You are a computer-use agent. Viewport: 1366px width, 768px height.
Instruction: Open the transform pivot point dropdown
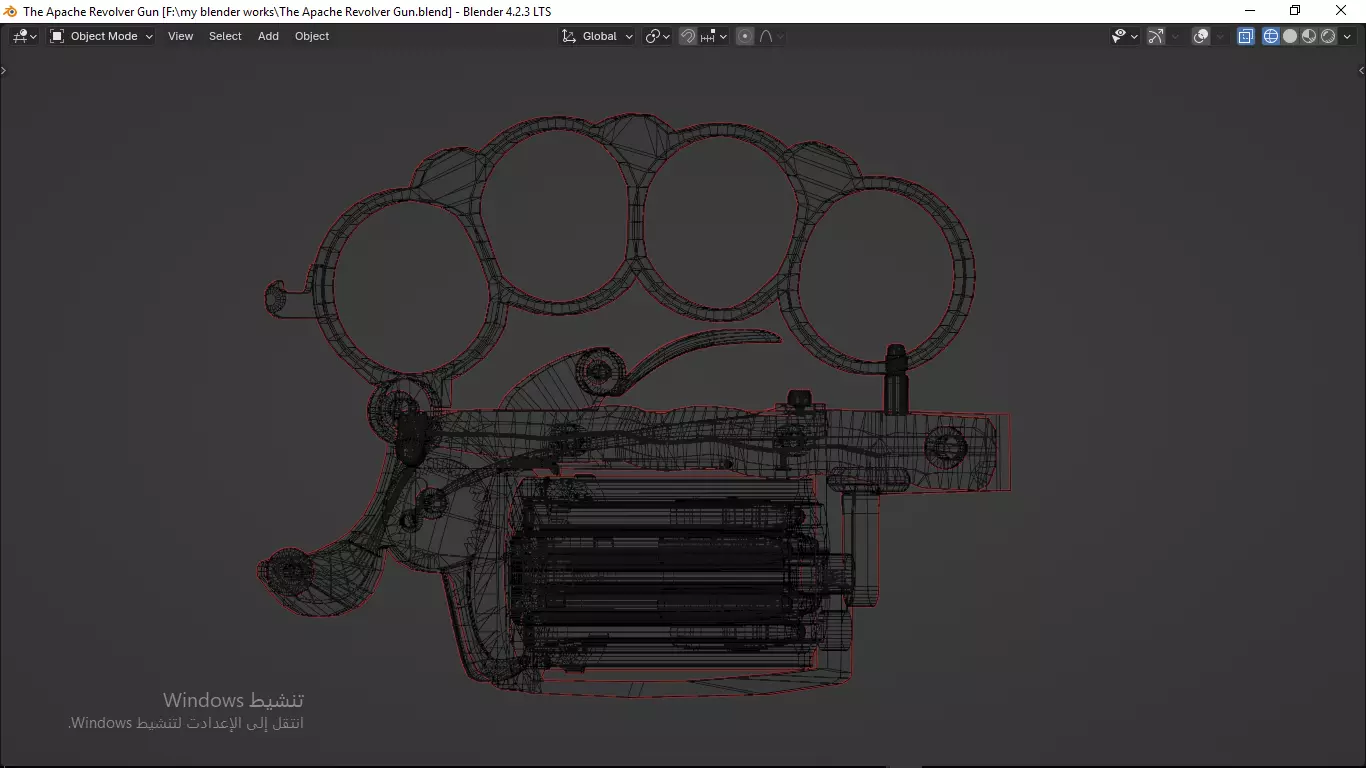coord(657,36)
